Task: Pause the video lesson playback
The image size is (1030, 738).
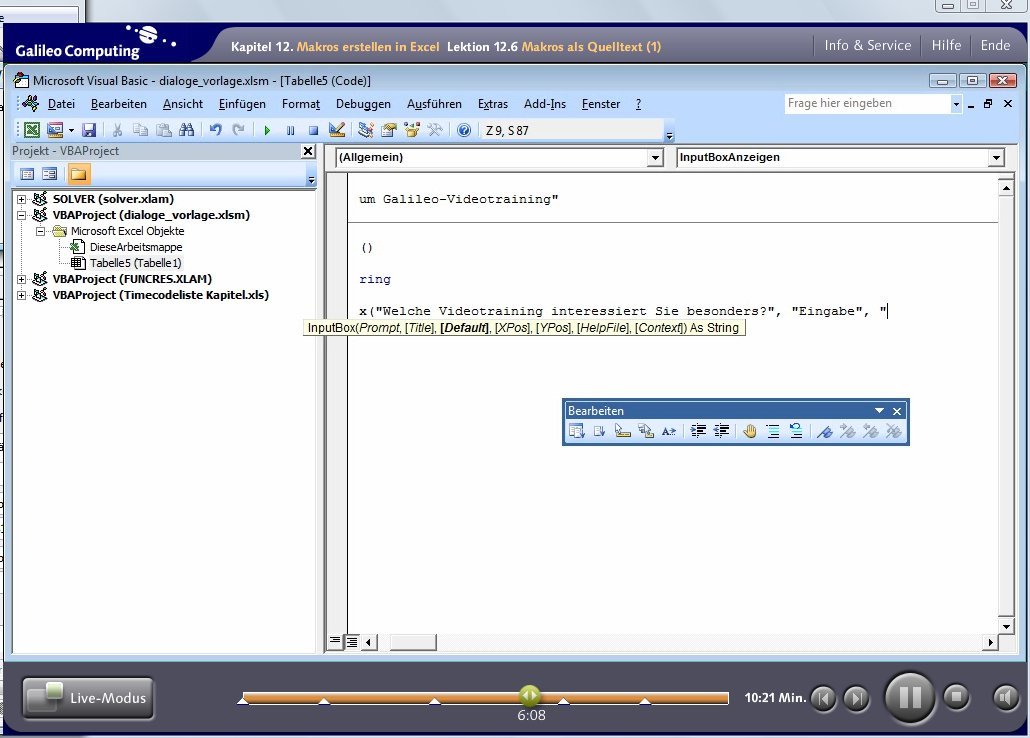Action: [x=910, y=697]
